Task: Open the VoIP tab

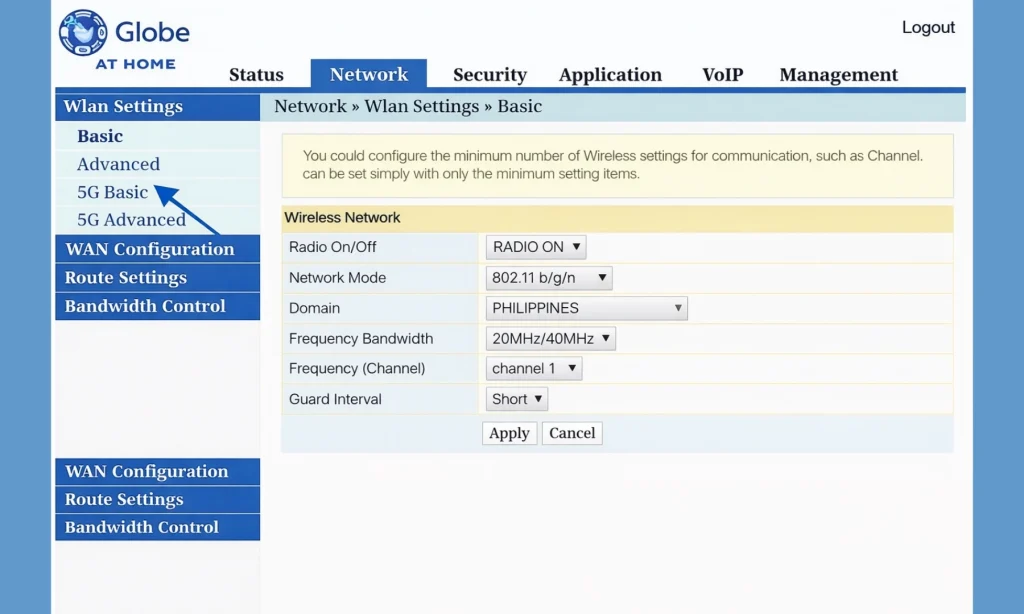Action: click(721, 75)
